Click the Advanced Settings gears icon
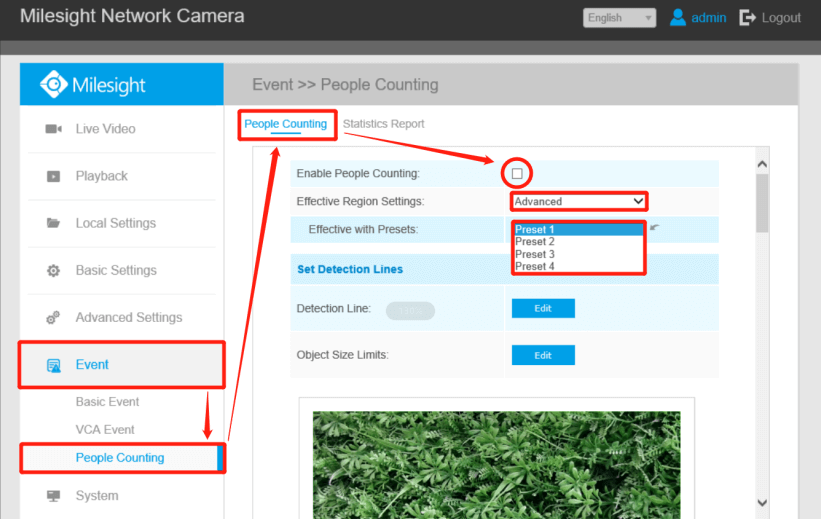 [x=53, y=317]
